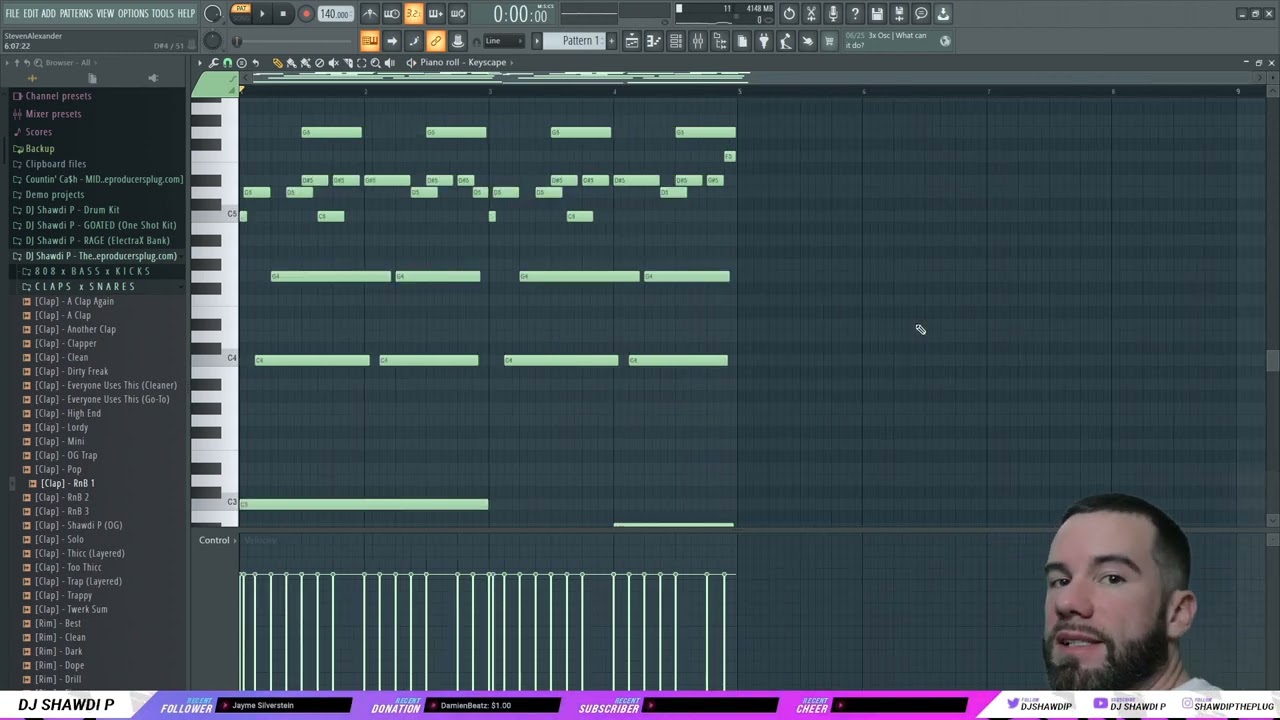
Task: Toggle PAT/SONG playback mode
Action: click(241, 14)
